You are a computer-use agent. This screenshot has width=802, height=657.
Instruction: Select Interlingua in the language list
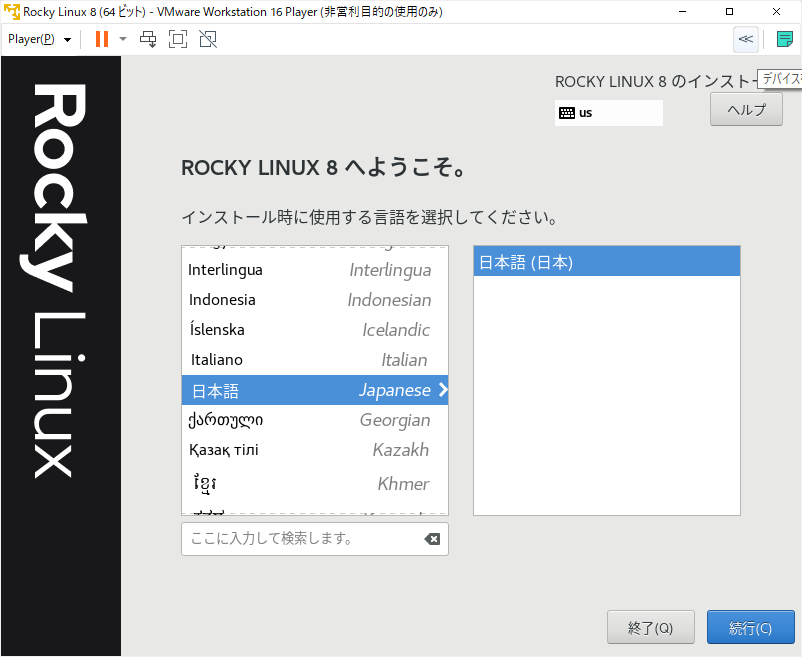click(315, 270)
